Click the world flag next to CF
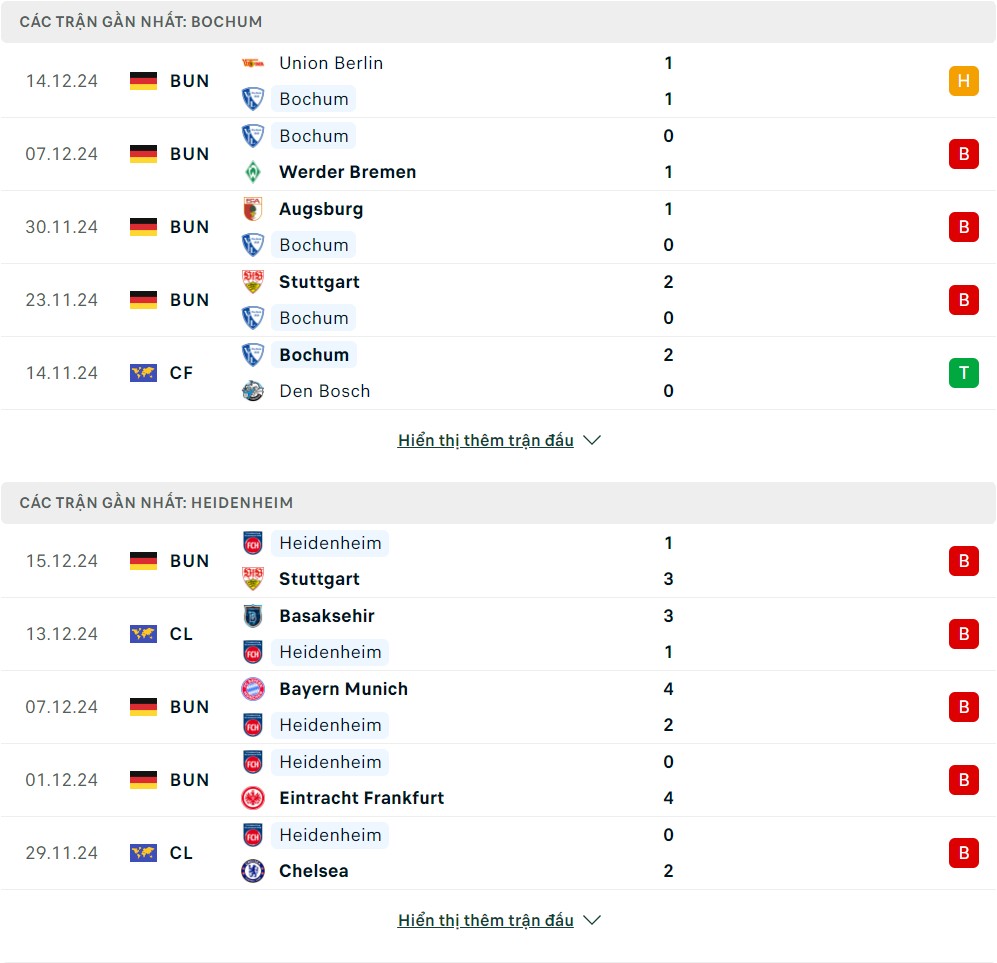Viewport: 997px width, 963px height. 143,372
